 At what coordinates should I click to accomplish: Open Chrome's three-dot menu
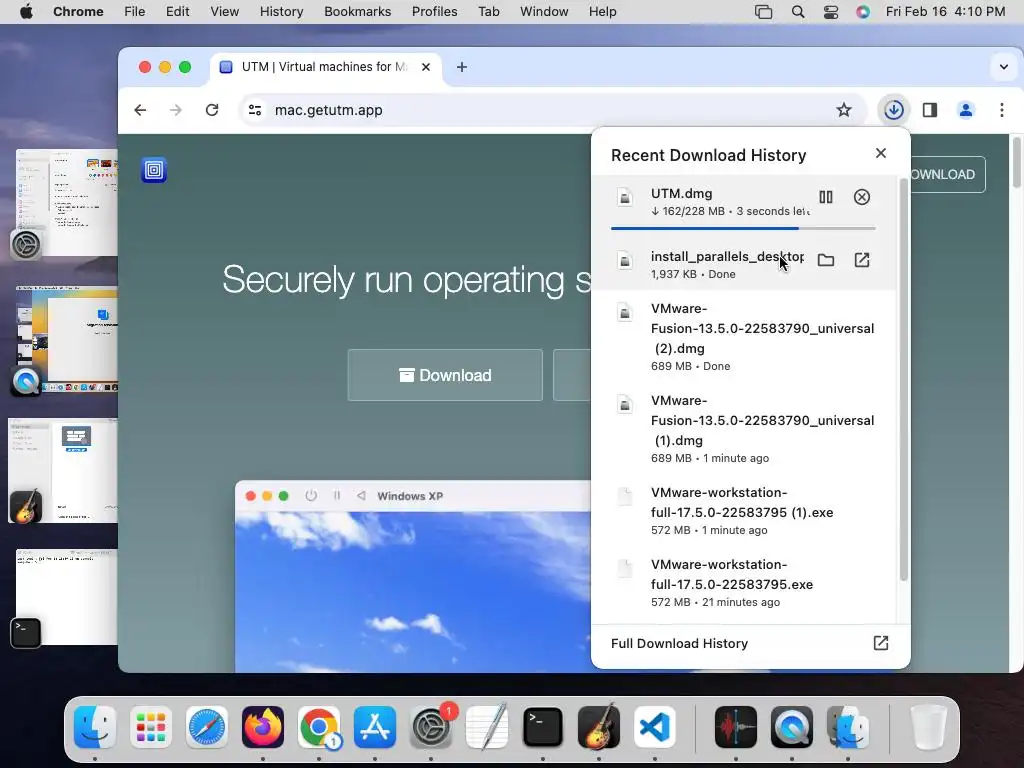tap(1001, 110)
